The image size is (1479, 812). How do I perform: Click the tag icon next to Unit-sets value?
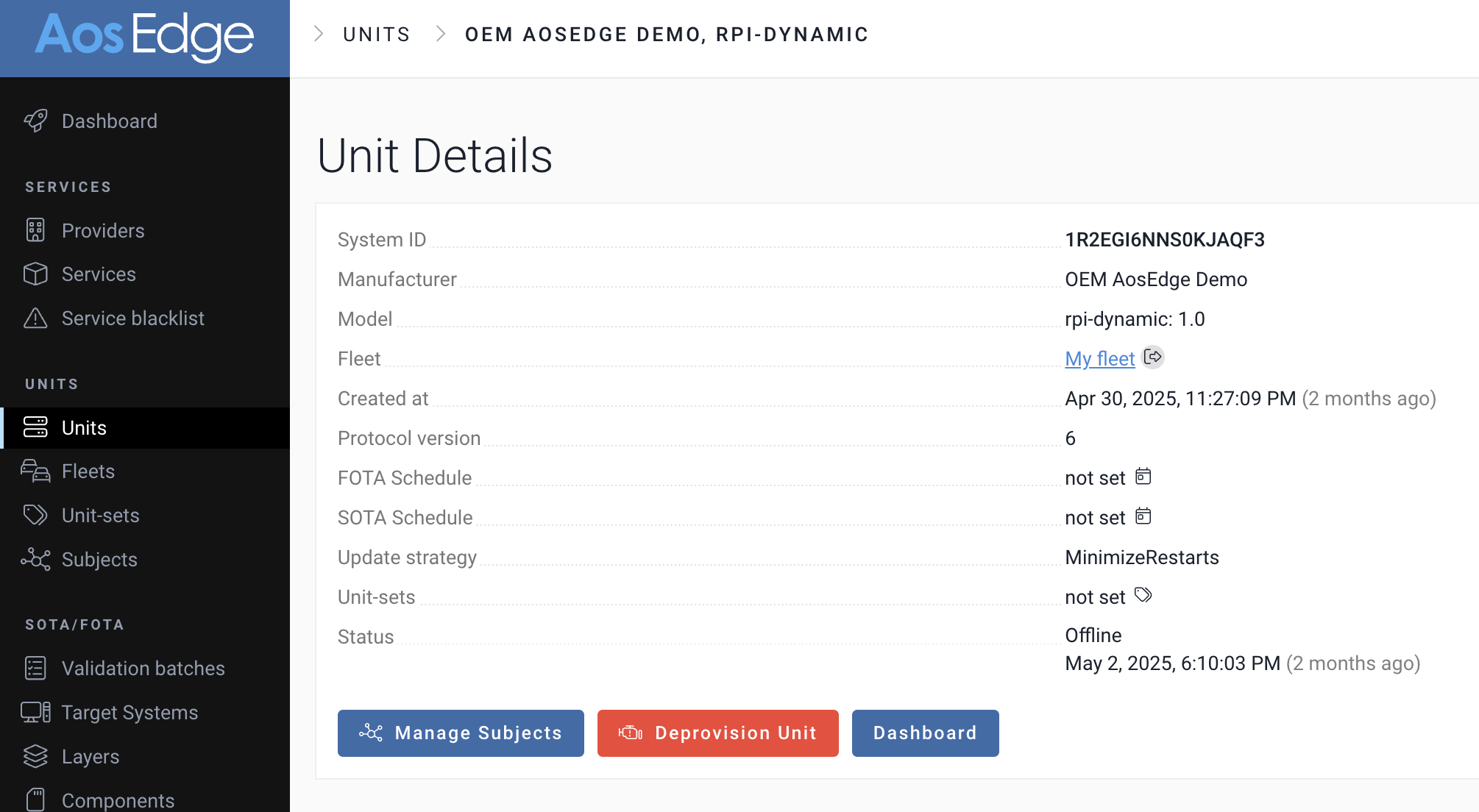pyautogui.click(x=1143, y=595)
